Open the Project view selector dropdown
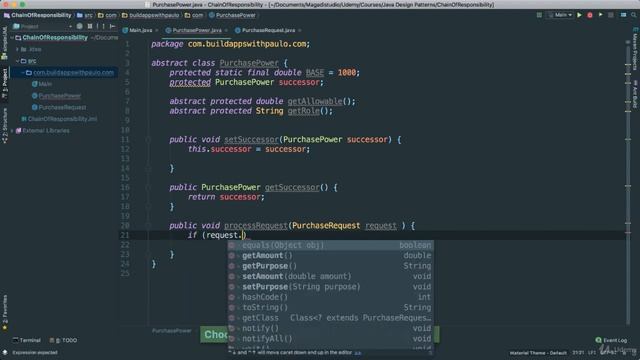 click(42, 27)
